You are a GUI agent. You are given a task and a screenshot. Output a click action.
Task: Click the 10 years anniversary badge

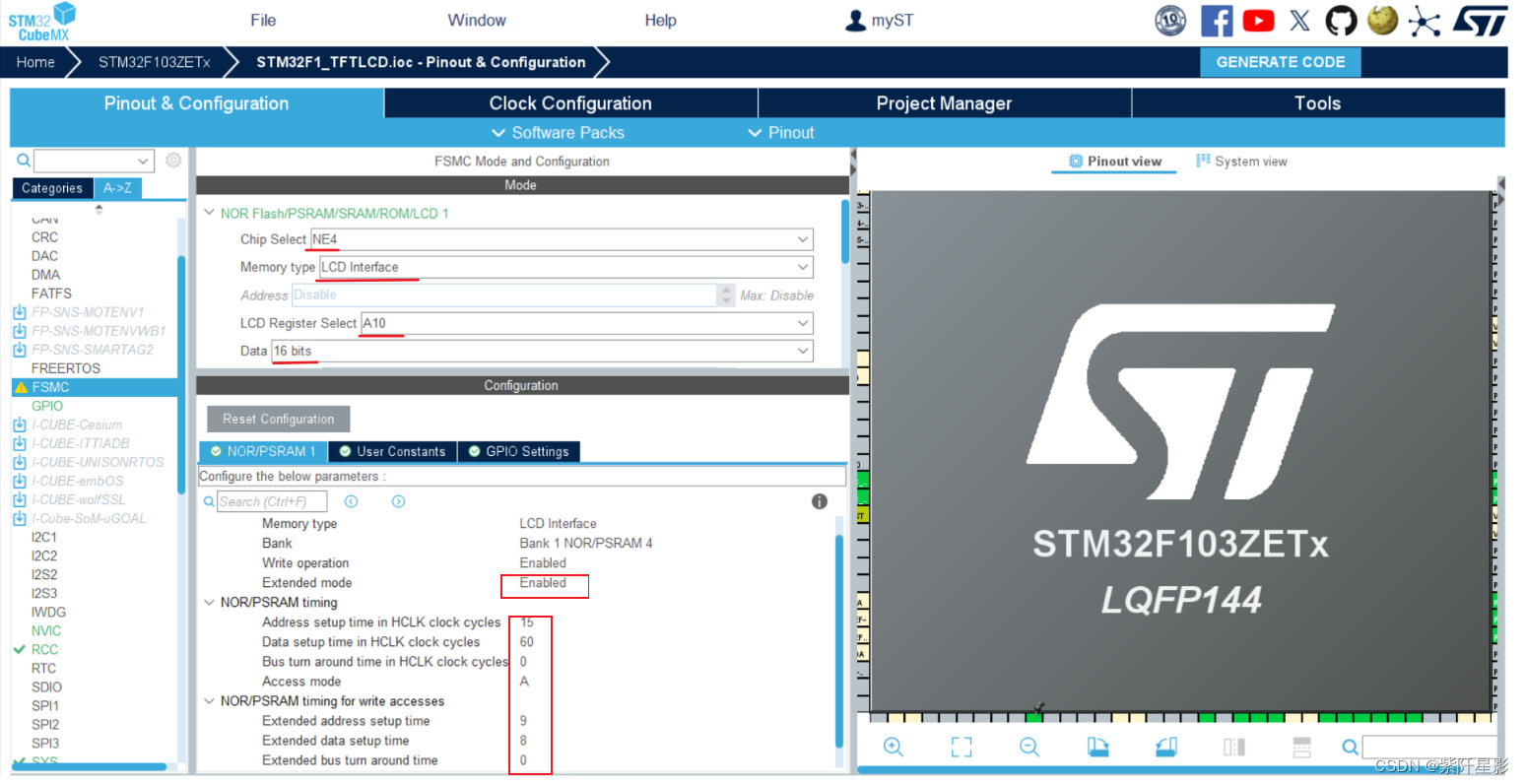pos(1170,21)
